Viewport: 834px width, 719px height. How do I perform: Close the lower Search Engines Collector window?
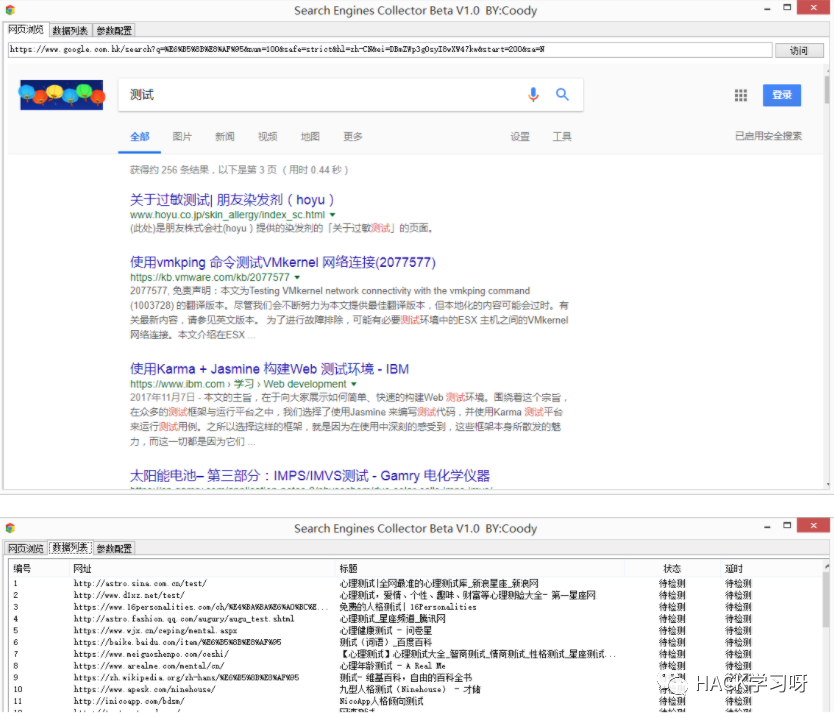[813, 525]
